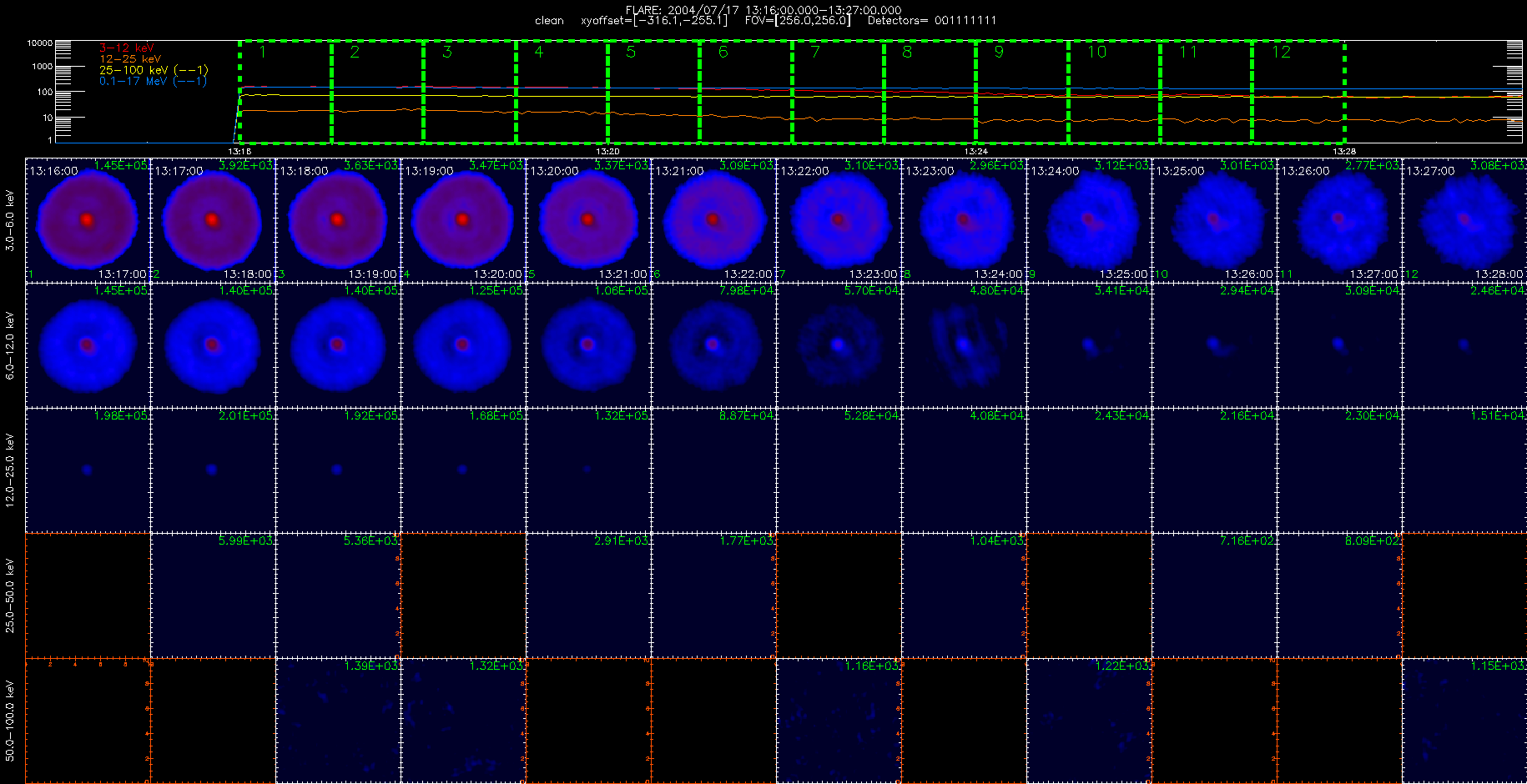Viewport: 1527px width, 784px height.
Task: Open the 12.0-25.0 keV image labeled 1.51E+04
Action: tap(1464, 470)
